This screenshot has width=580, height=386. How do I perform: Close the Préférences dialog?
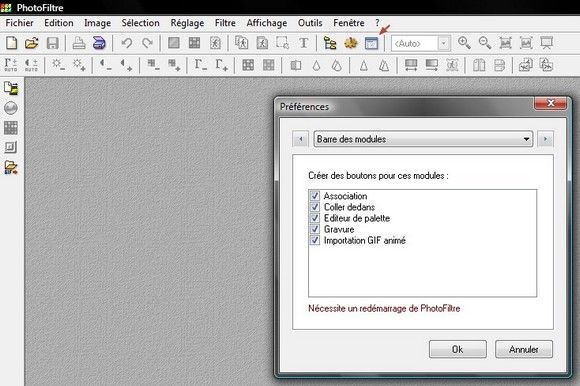pyautogui.click(x=550, y=103)
